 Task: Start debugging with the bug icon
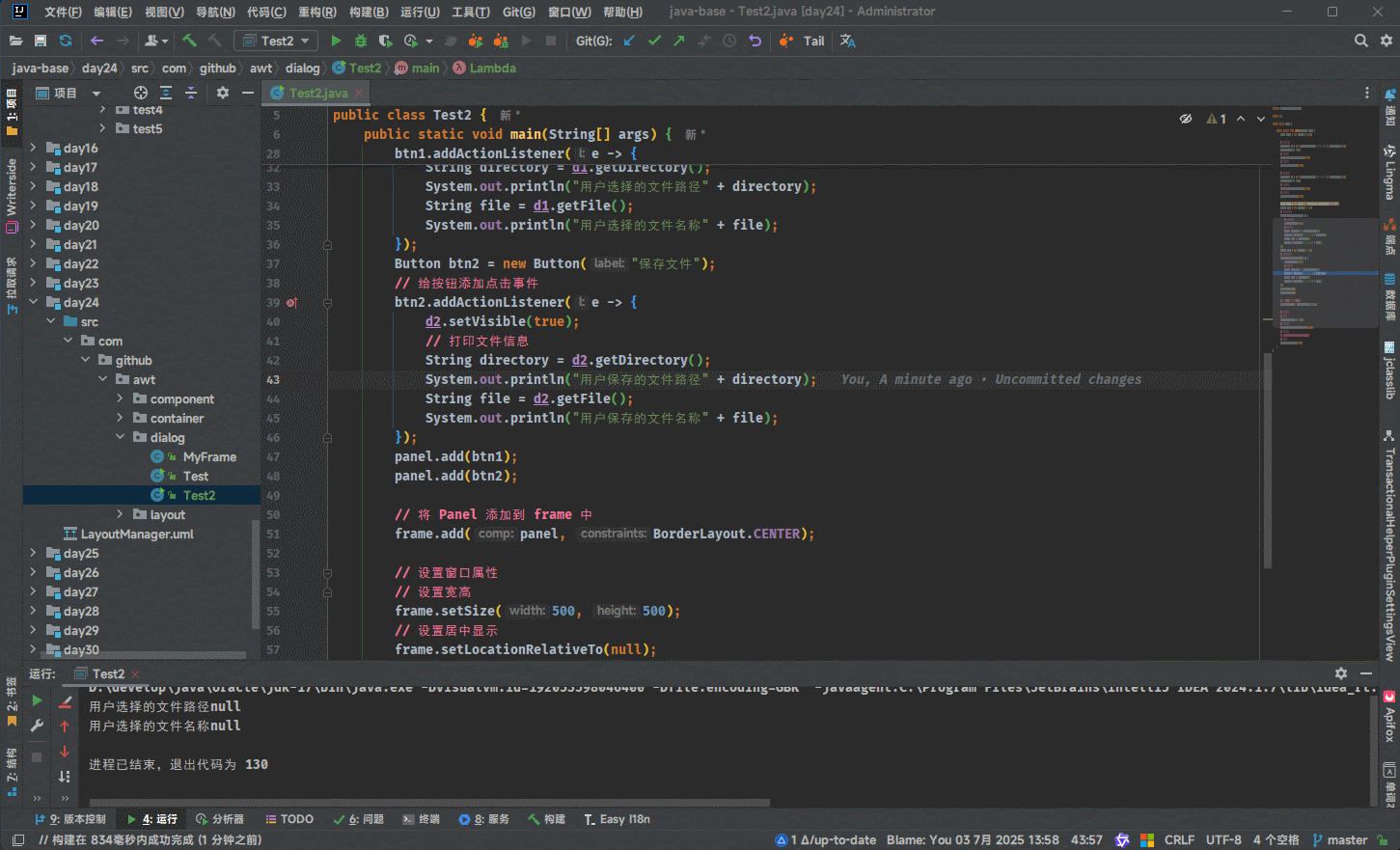(x=361, y=41)
